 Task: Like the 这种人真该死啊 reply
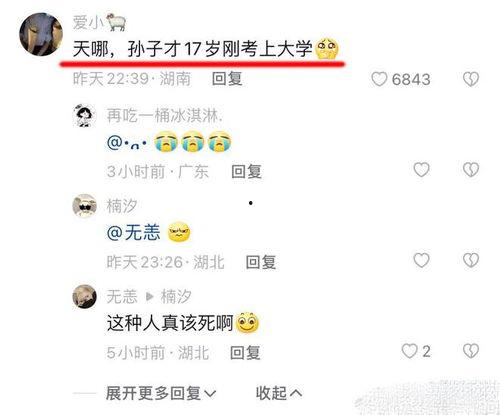[x=409, y=351]
